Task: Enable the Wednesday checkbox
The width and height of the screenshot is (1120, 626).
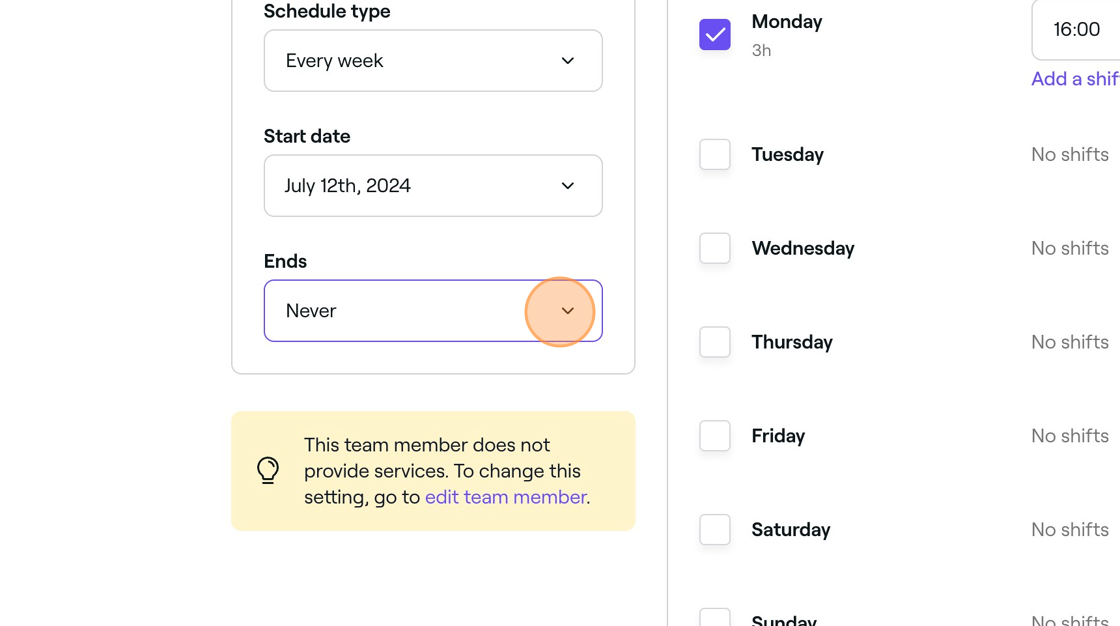Action: point(714,248)
